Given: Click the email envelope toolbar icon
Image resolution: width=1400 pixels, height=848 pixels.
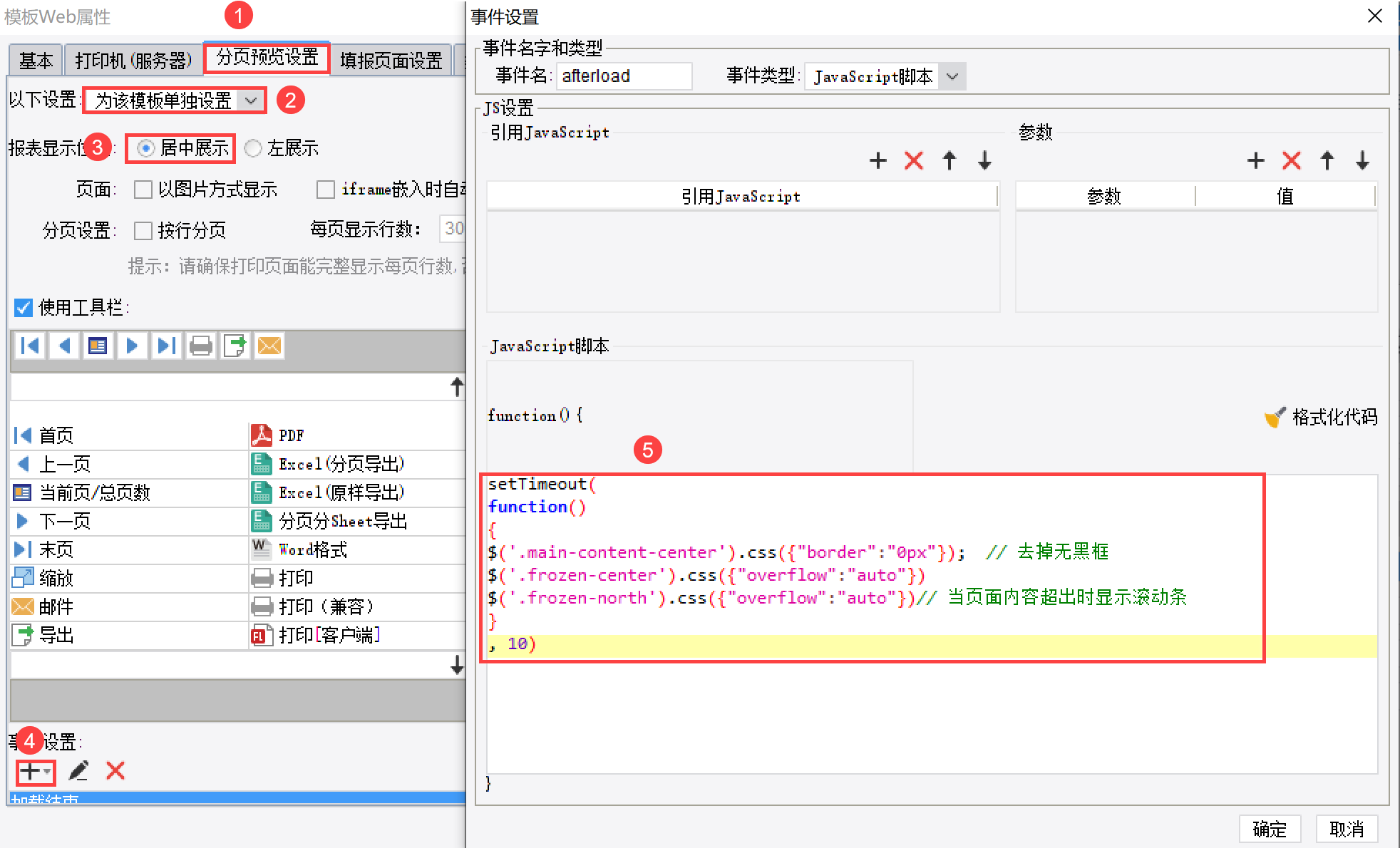Looking at the screenshot, I should (269, 346).
